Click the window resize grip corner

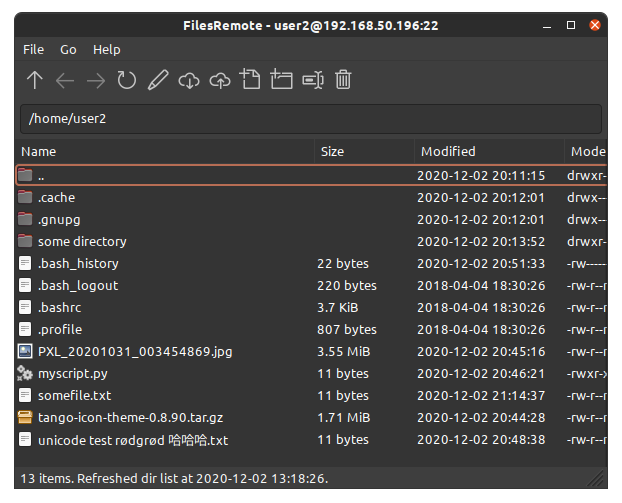(596, 478)
